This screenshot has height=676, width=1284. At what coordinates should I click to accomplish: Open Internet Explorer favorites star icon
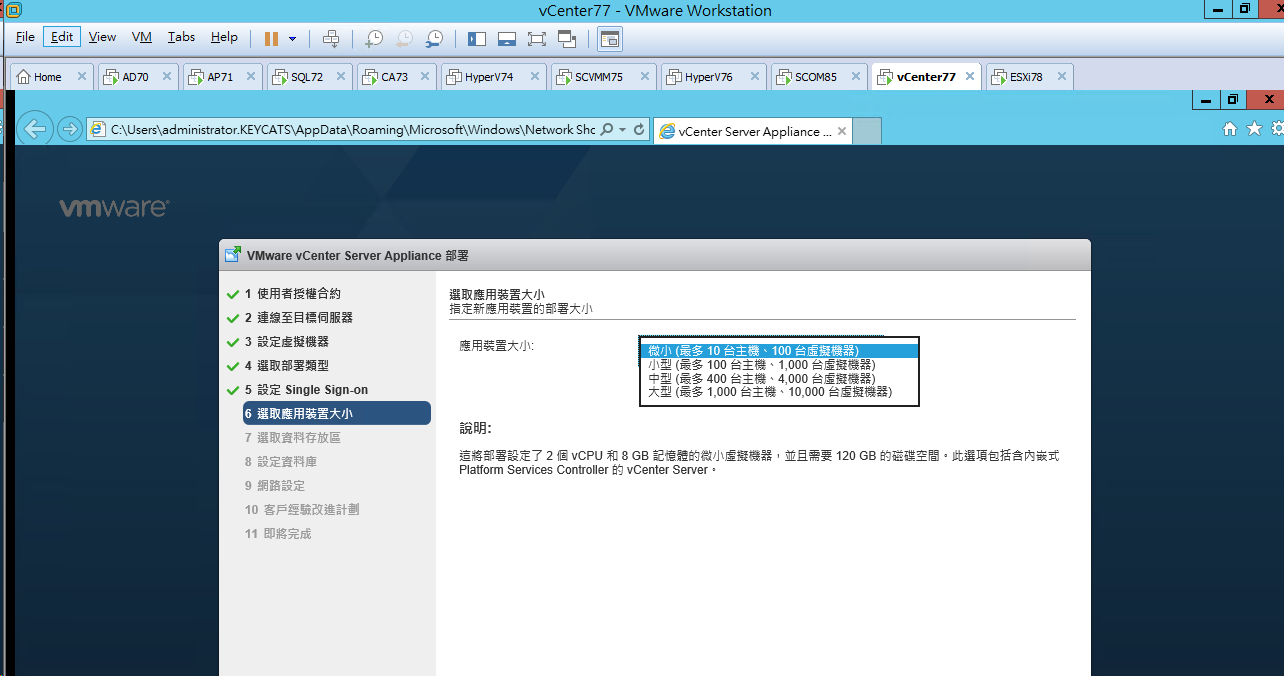point(1254,129)
